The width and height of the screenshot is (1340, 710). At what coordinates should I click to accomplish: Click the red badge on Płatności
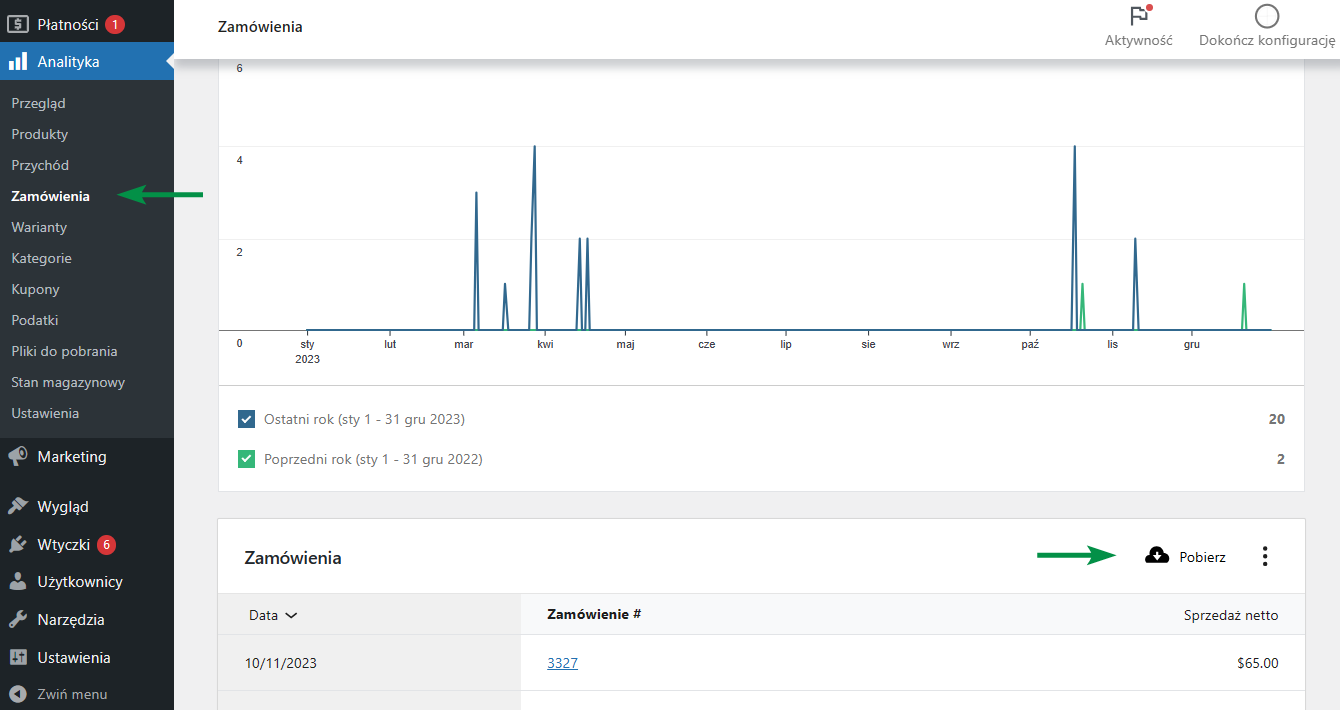coord(115,24)
